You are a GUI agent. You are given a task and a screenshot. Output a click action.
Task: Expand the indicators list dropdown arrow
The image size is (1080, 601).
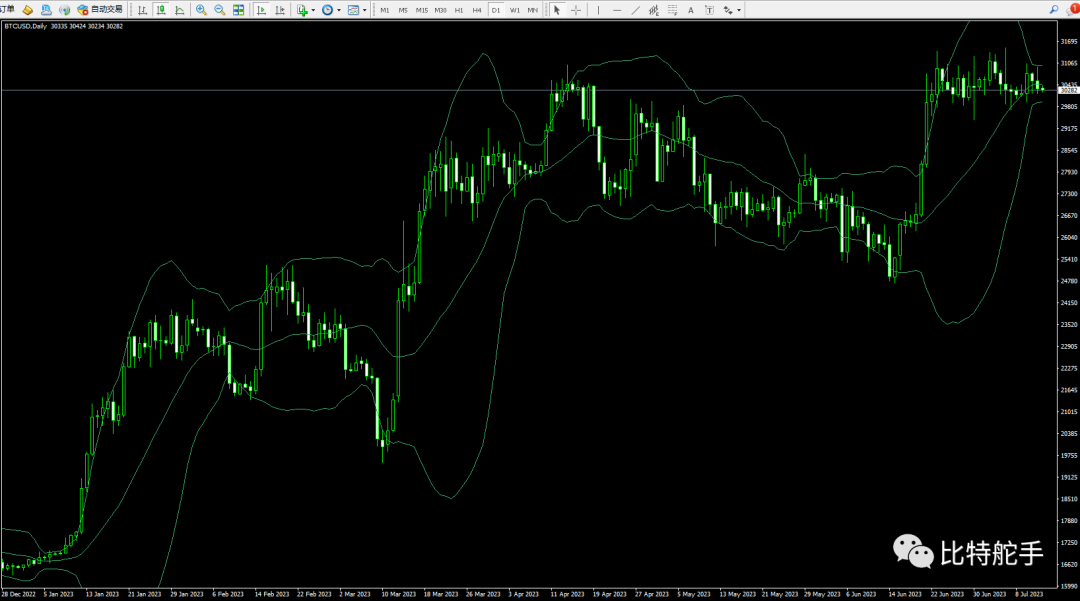313,10
